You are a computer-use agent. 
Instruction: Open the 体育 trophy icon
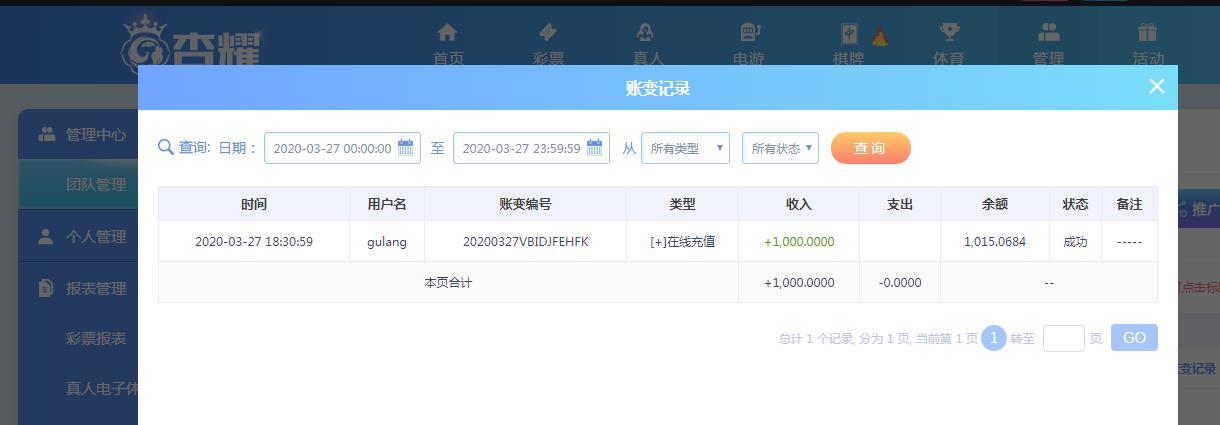point(948,33)
